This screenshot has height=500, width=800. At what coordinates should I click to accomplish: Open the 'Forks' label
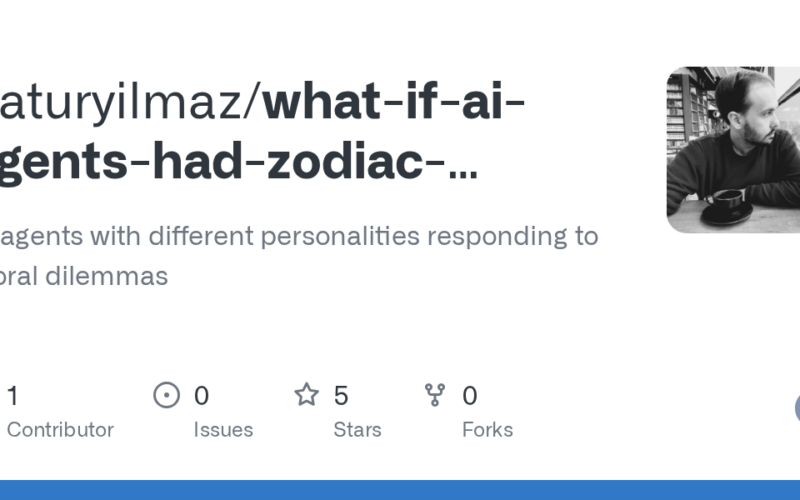coord(487,430)
